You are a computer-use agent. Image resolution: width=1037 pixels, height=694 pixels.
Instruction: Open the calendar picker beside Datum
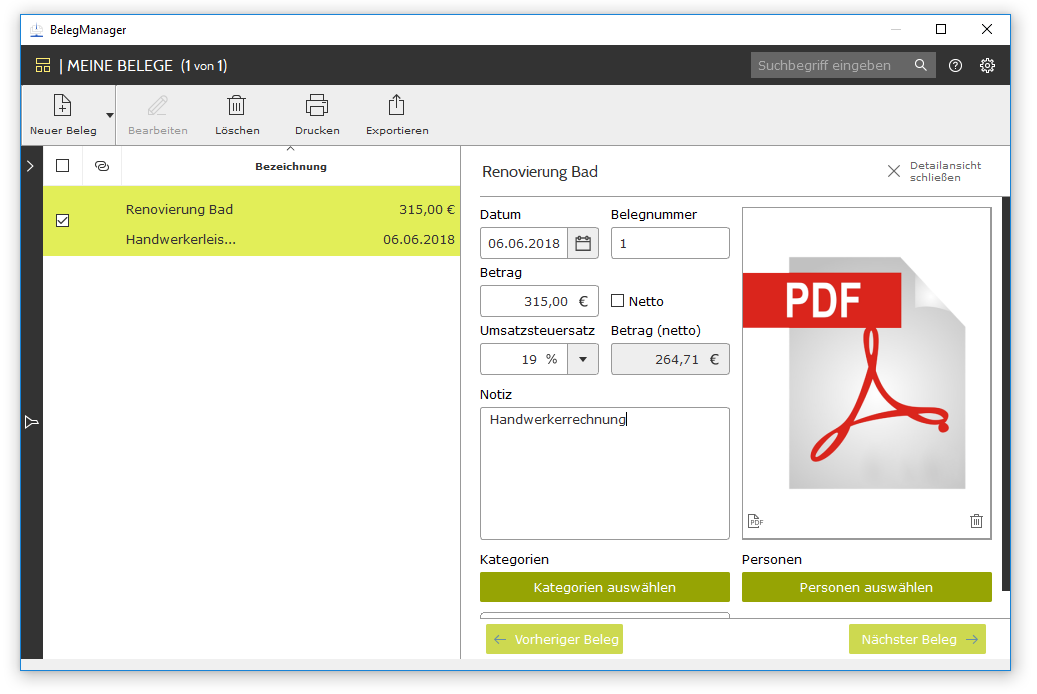pyautogui.click(x=583, y=243)
